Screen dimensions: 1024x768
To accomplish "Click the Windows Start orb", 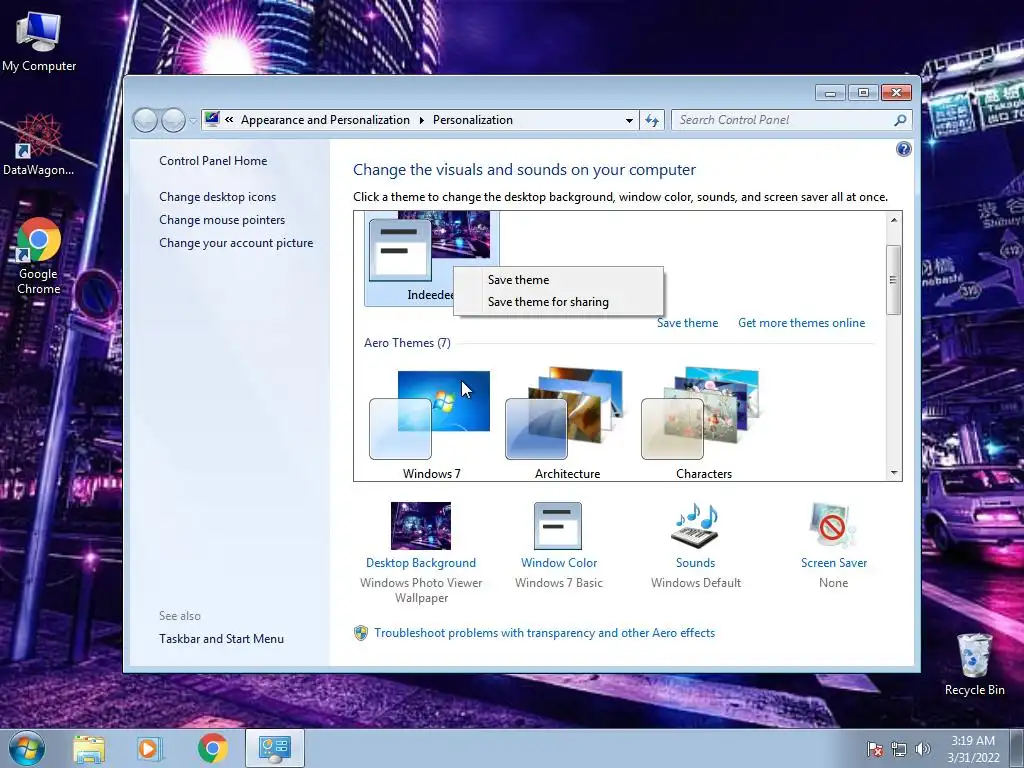I will click(26, 748).
